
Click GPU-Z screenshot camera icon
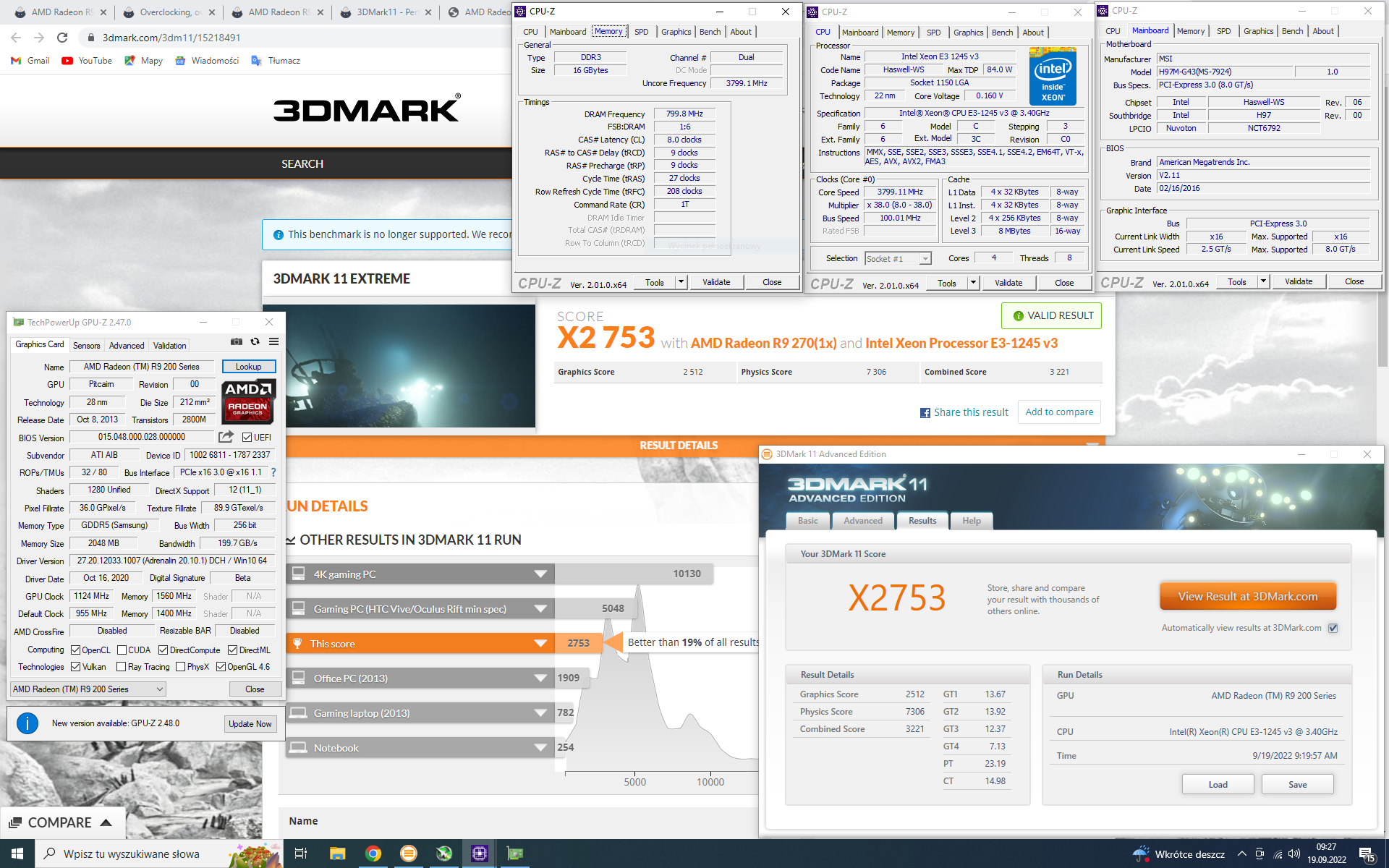coord(236,341)
